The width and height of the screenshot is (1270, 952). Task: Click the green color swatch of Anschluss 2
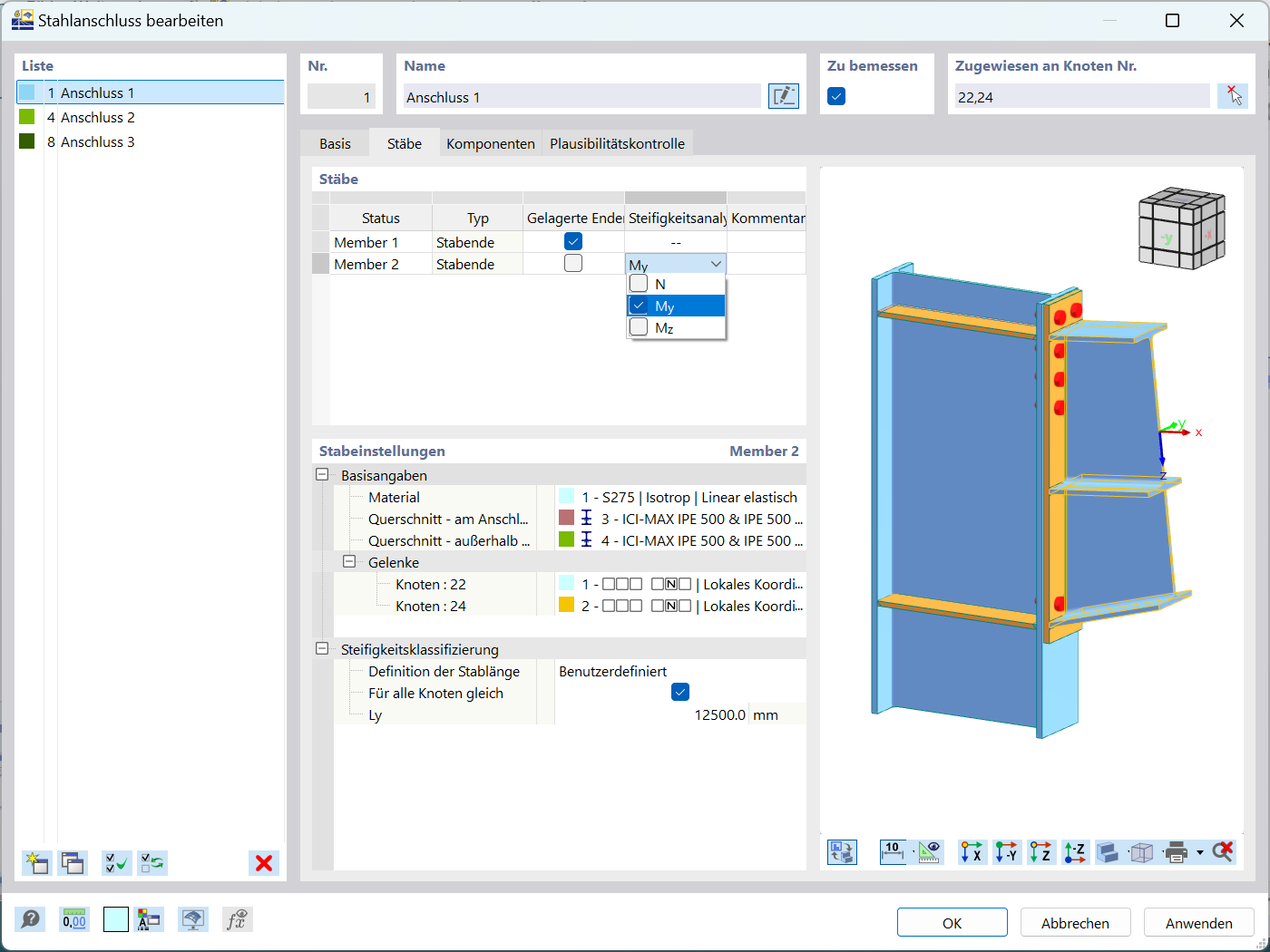click(x=27, y=117)
